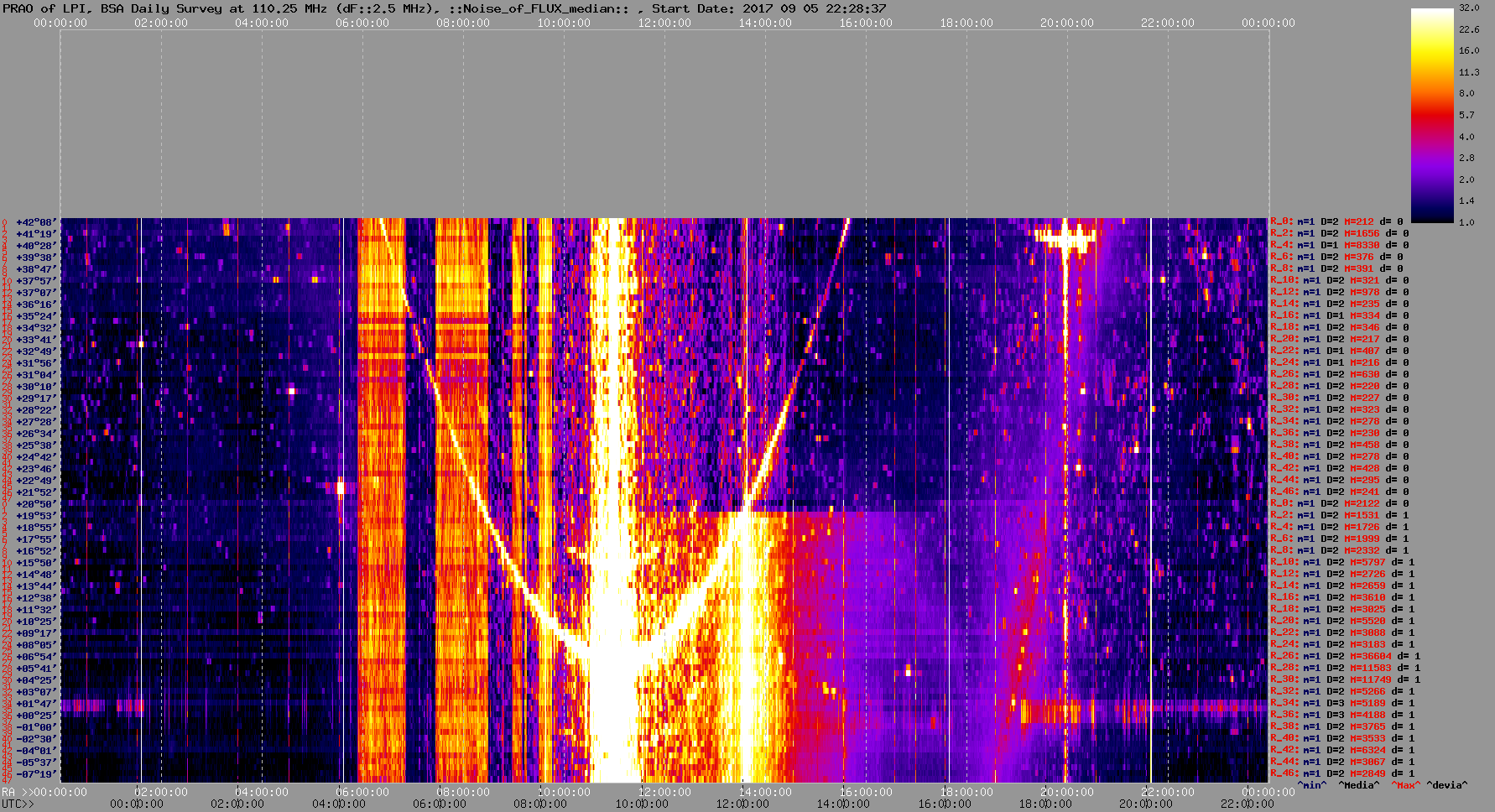Click '22:00:00' on the top time axis
The image size is (1495, 812).
point(1168,23)
